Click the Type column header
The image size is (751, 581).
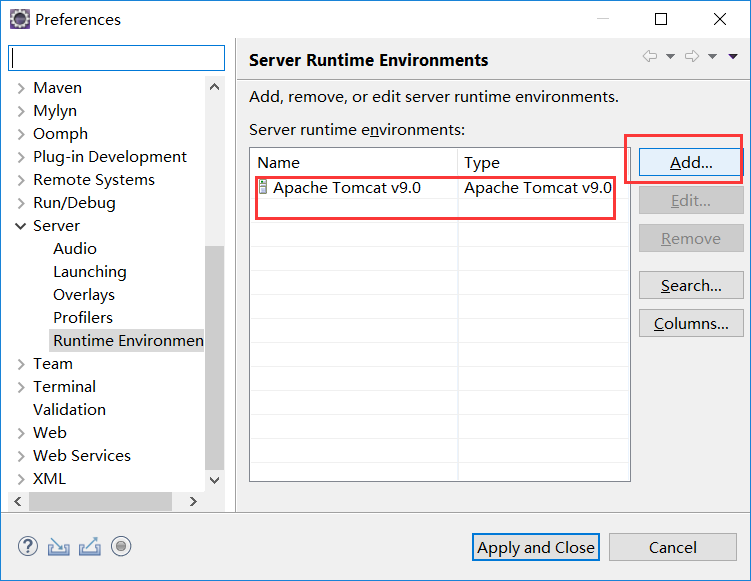(544, 163)
